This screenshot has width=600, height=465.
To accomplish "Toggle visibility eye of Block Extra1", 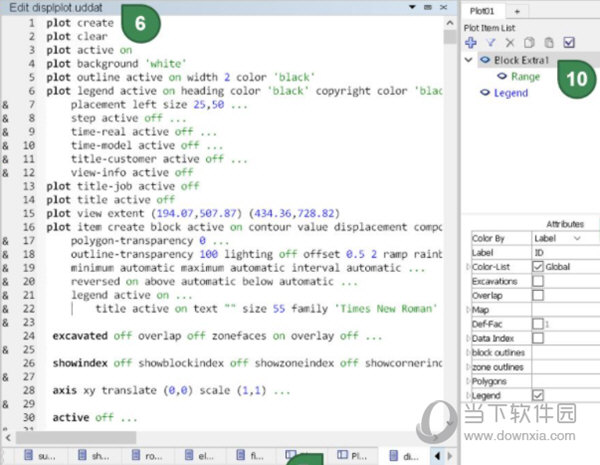I will (x=485, y=60).
